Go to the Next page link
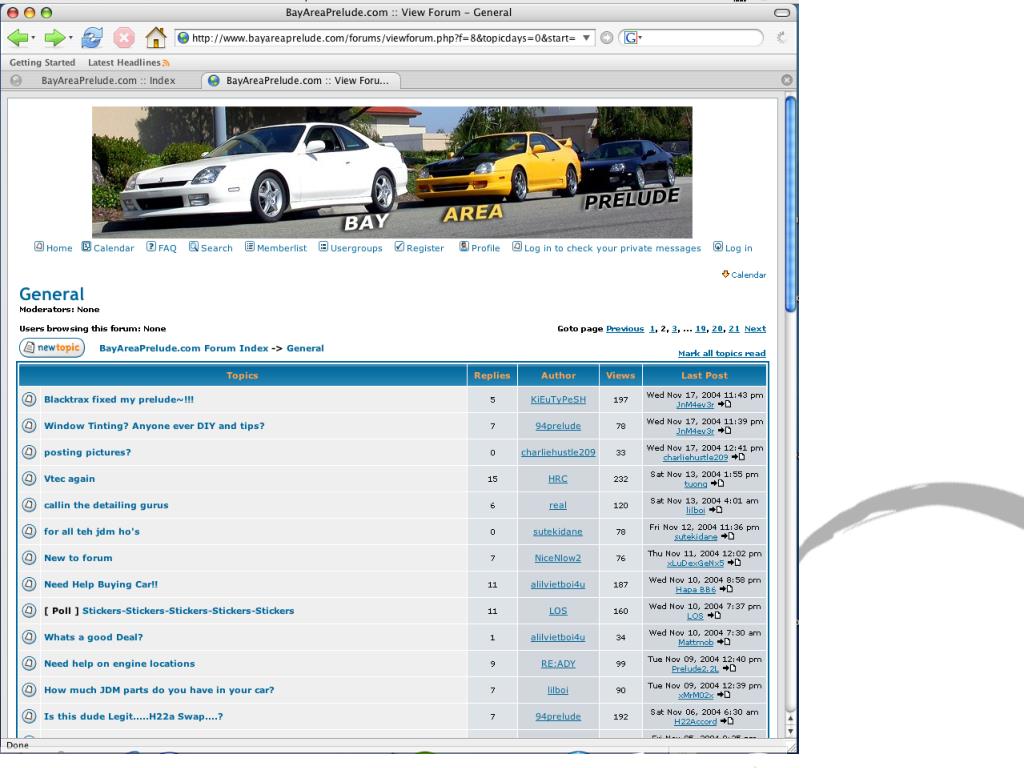This screenshot has width=1024, height=768. [x=755, y=328]
